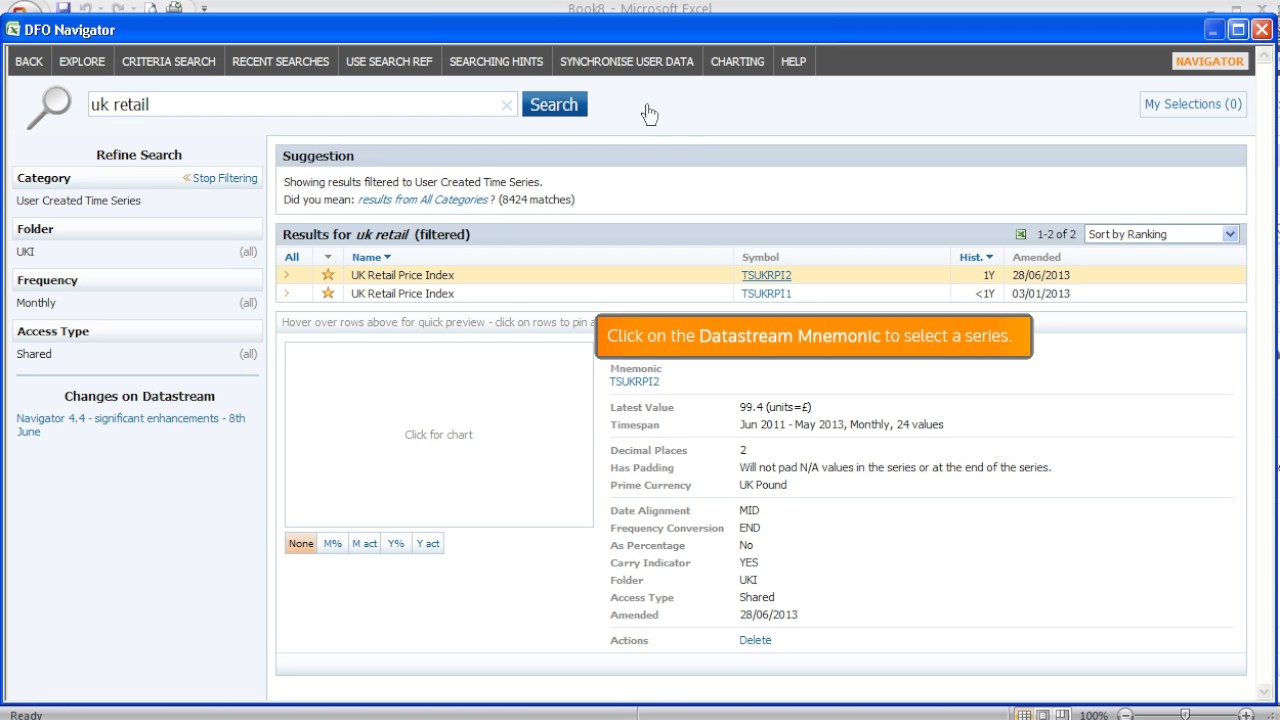Click Stop Filtering link
The image size is (1280, 720).
point(220,178)
